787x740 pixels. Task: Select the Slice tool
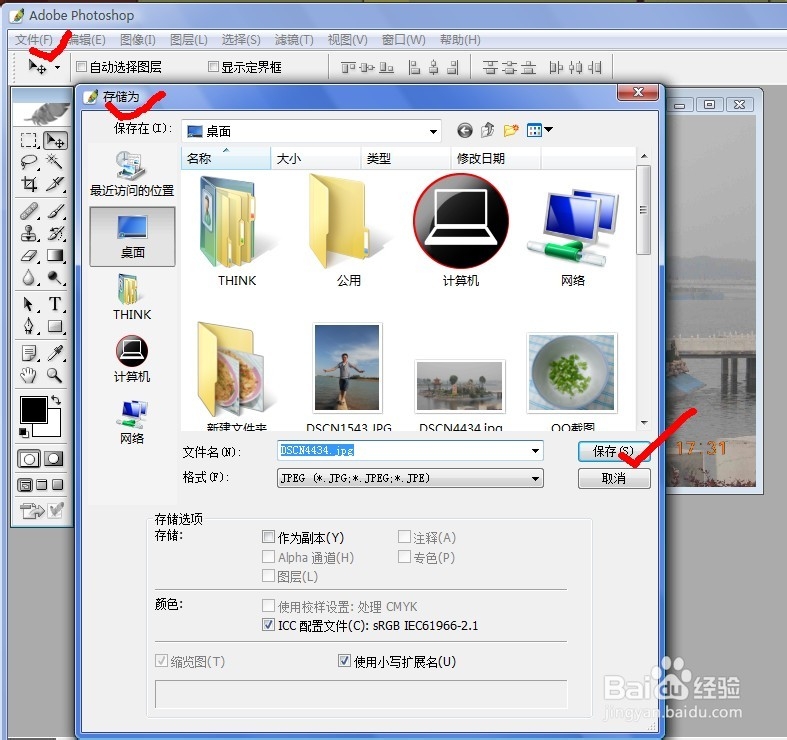(x=54, y=184)
